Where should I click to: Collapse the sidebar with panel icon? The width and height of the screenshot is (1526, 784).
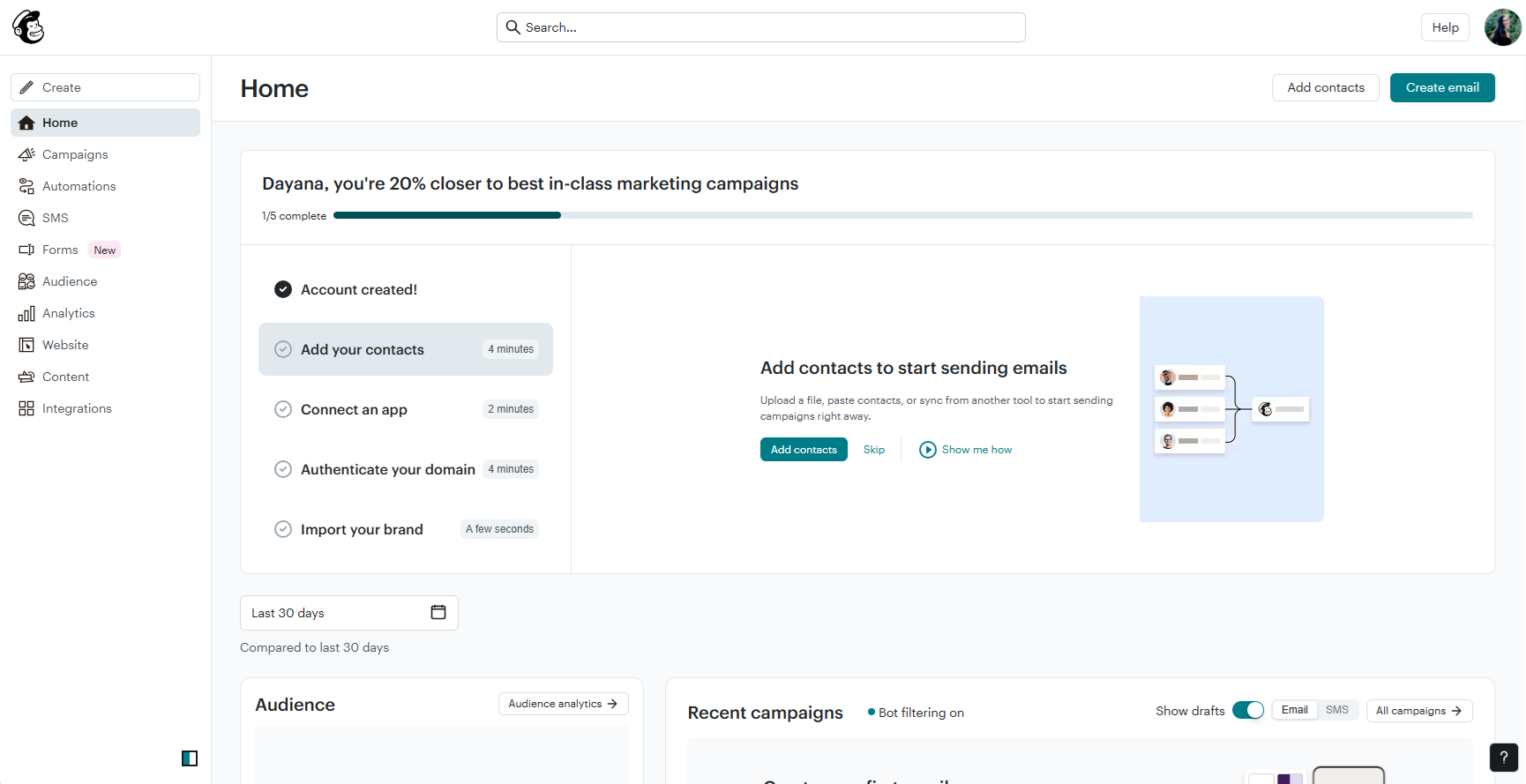[190, 758]
